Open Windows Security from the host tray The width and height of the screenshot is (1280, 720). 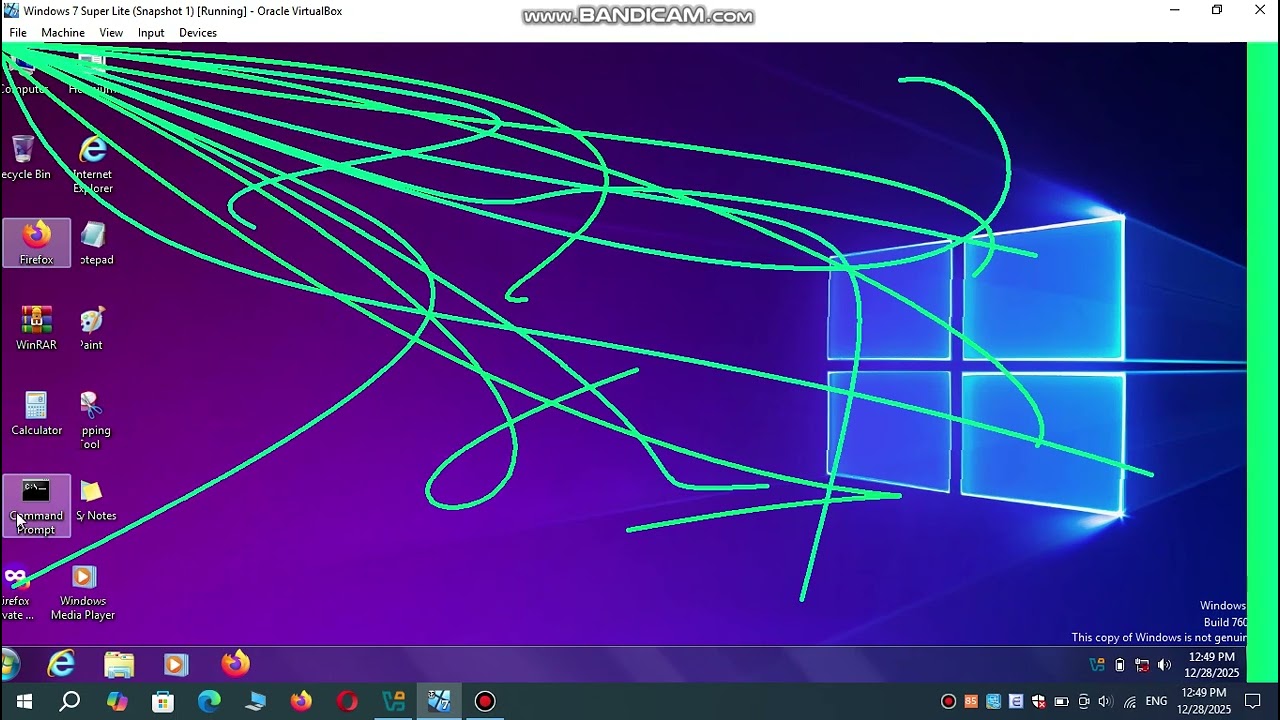click(x=1038, y=701)
